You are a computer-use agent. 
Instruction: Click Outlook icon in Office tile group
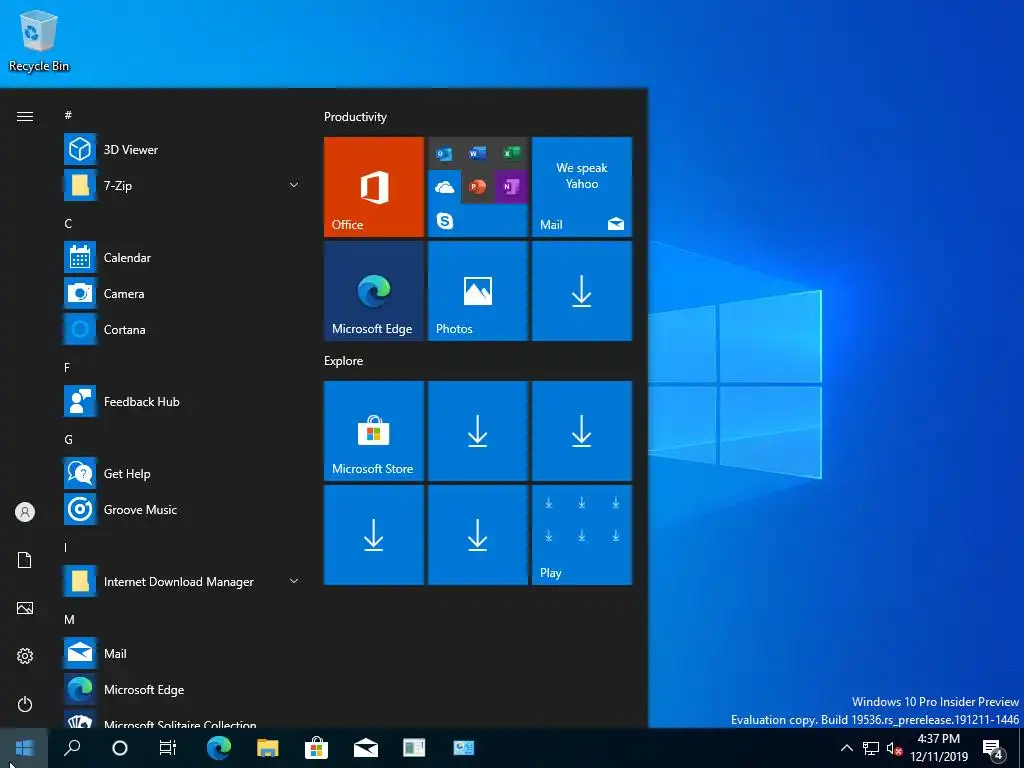(x=445, y=153)
